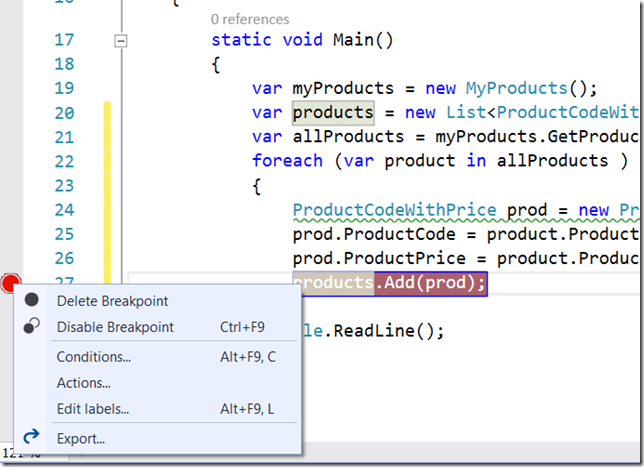Click the myProducts variable declaration on line 19

pos(337,88)
